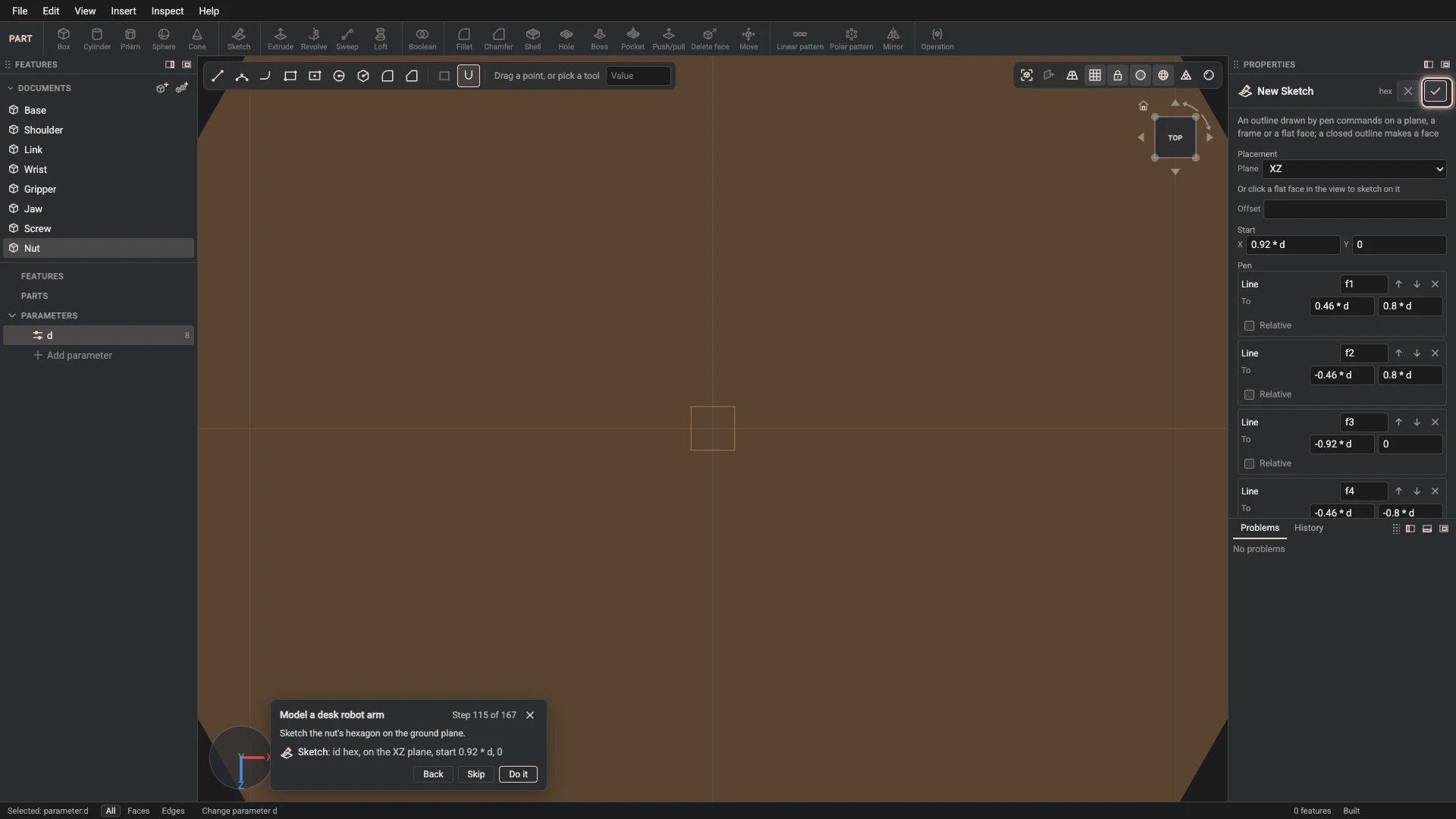Collapse the PARAMETERS section
The image size is (1456, 819).
12,315
